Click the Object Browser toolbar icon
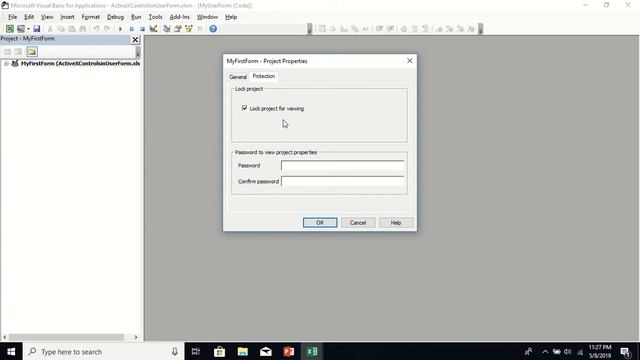 coord(189,29)
